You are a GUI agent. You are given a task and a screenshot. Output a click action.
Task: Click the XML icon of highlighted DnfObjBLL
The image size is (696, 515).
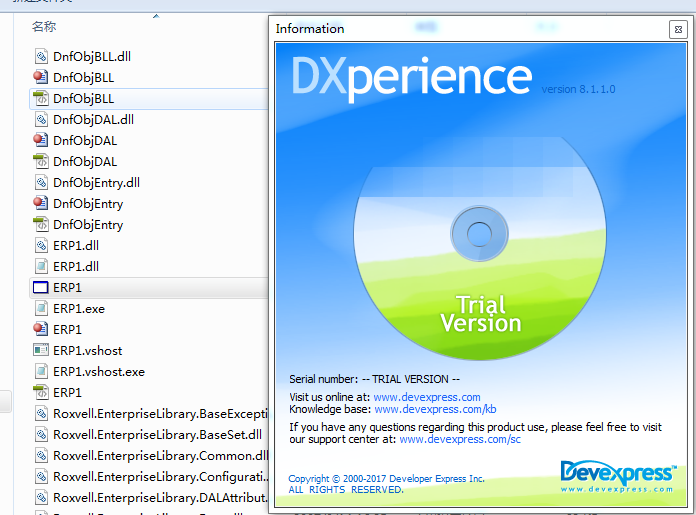[41, 98]
